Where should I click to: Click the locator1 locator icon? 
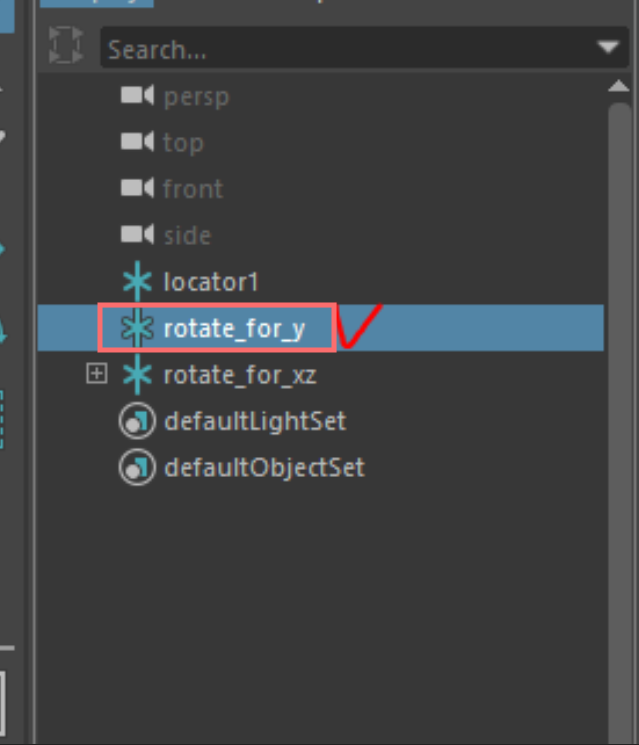click(x=136, y=282)
